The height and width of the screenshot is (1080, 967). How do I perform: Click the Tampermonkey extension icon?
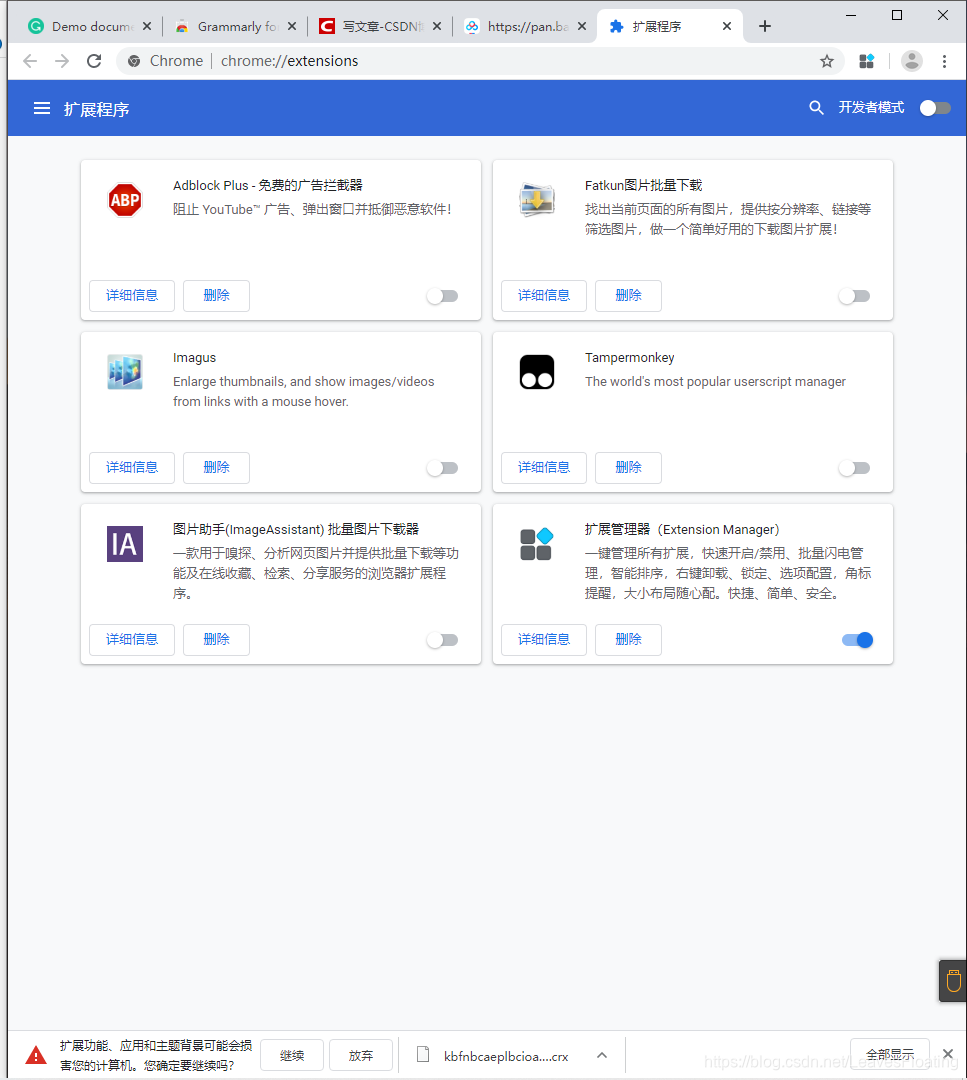click(537, 372)
